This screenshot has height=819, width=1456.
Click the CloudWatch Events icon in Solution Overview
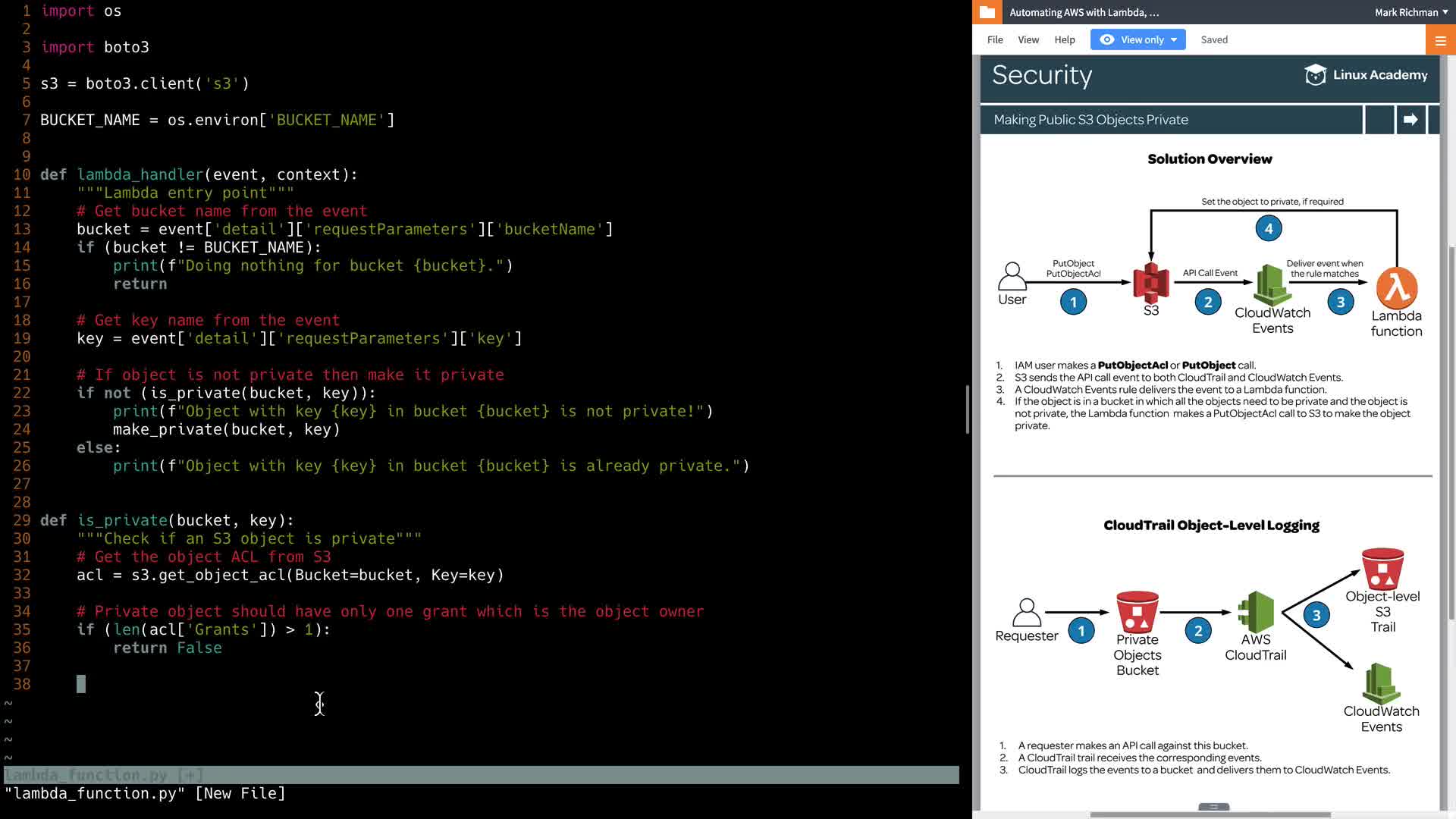(x=1272, y=284)
